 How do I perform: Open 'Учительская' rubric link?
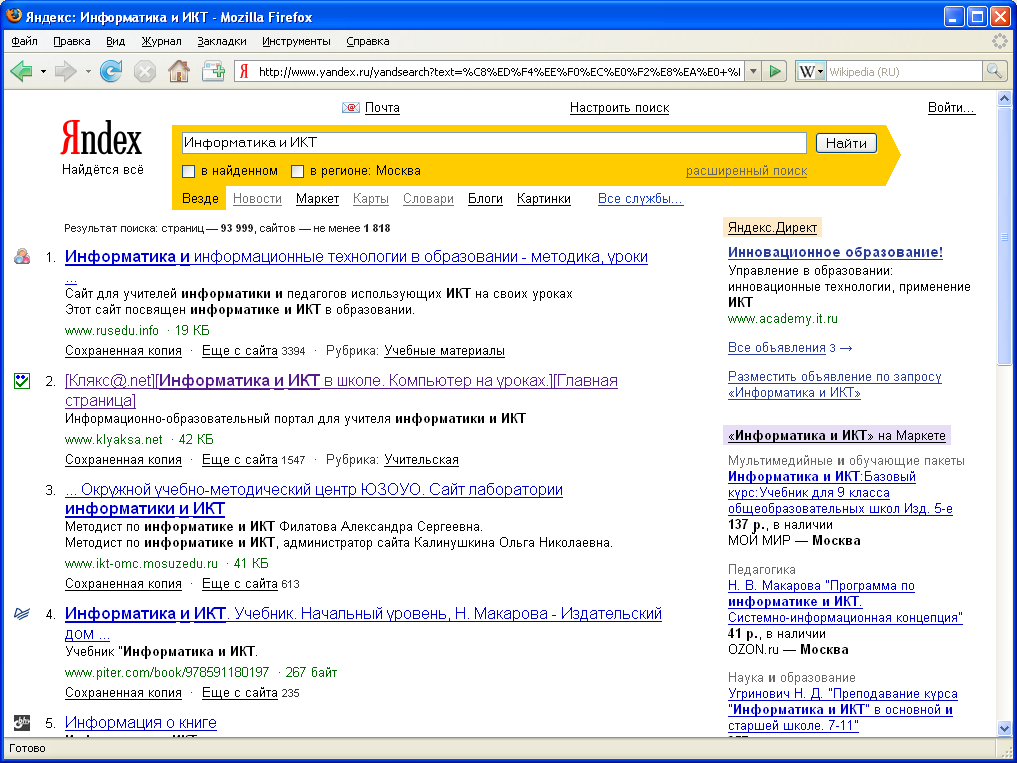tap(422, 460)
